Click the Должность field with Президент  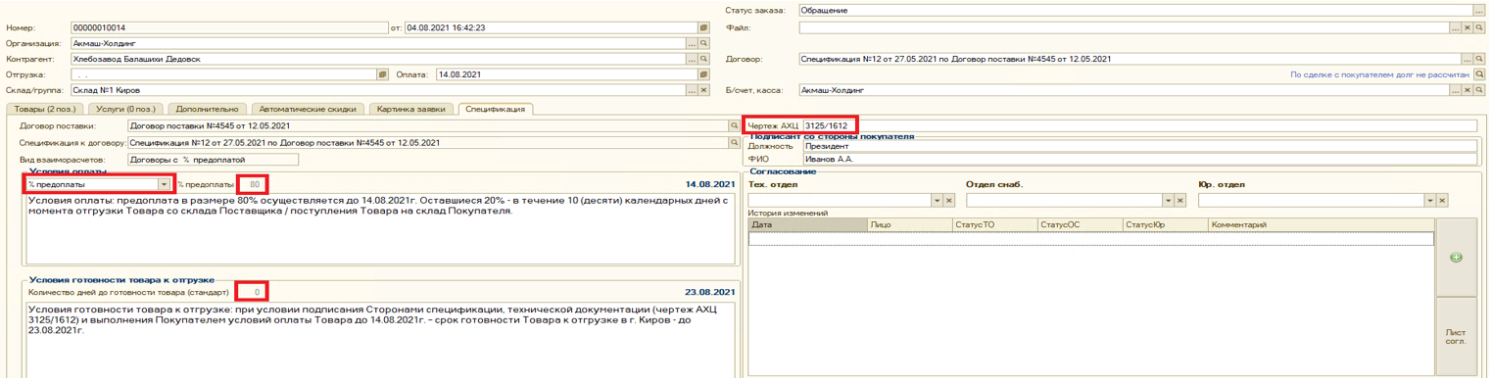[1139, 146]
